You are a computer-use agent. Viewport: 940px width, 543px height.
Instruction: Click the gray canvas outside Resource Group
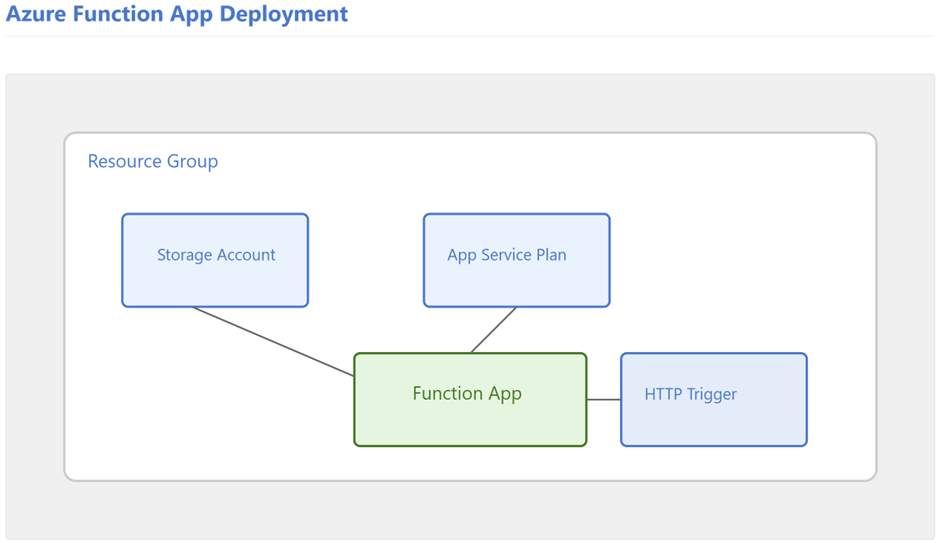click(x=470, y=103)
